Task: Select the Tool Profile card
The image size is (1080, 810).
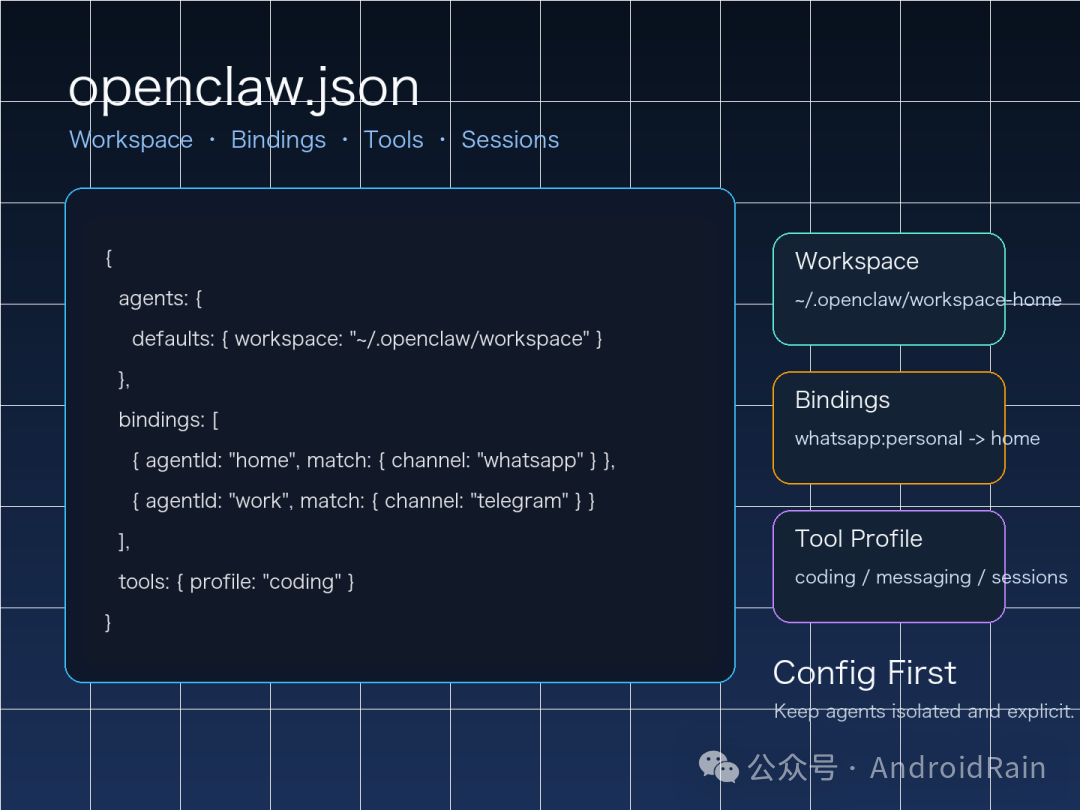Action: (x=888, y=566)
